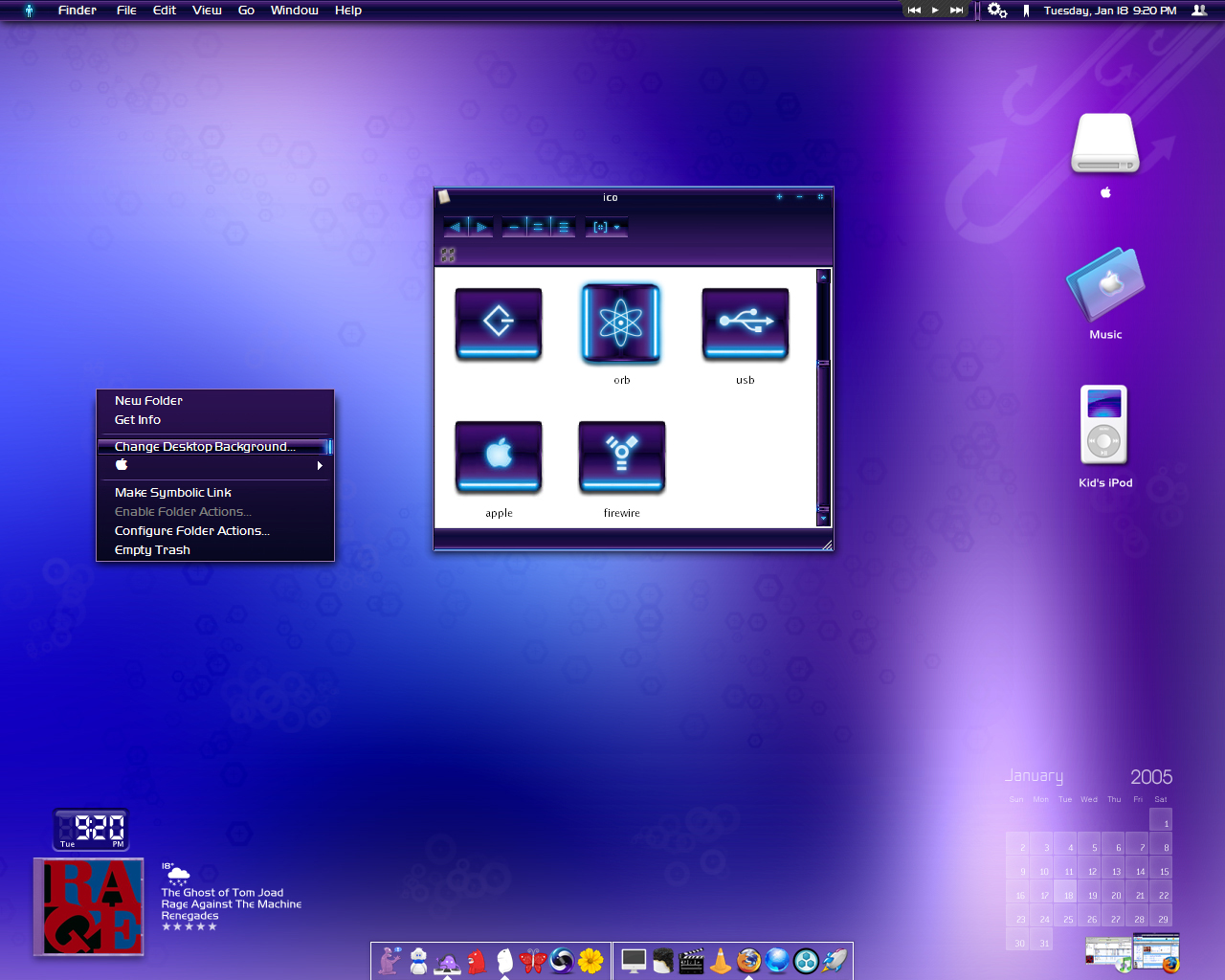Open the white robot dock icon
The width and height of the screenshot is (1225, 980).
pos(418,960)
